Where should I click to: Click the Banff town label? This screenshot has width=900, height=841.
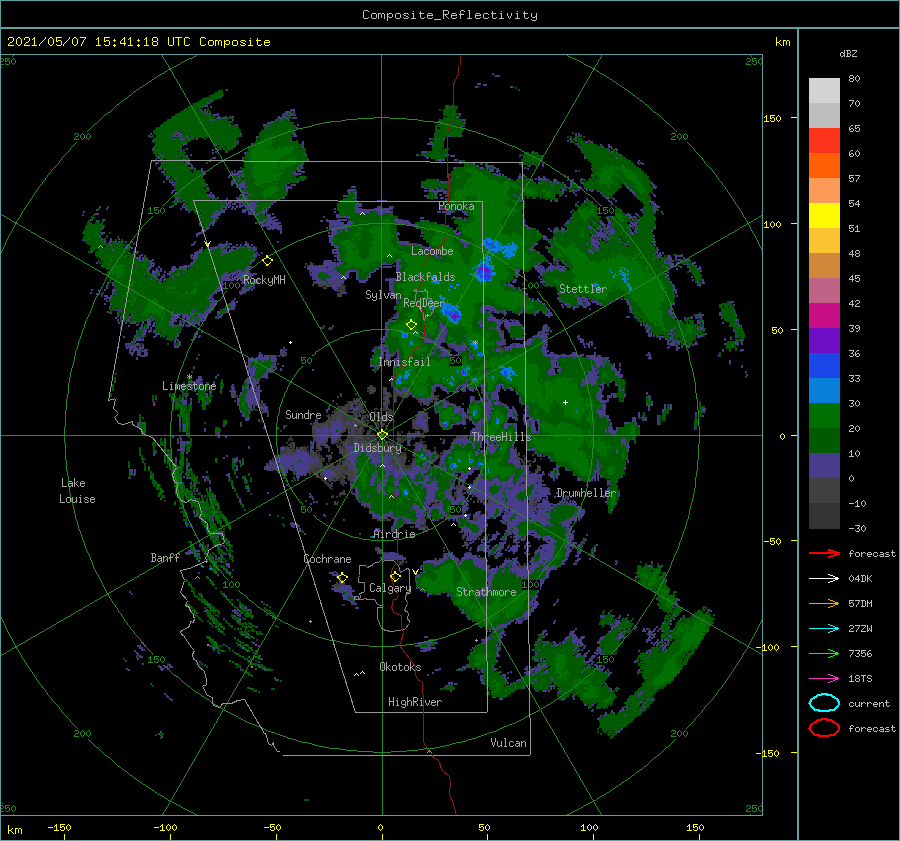coord(165,557)
